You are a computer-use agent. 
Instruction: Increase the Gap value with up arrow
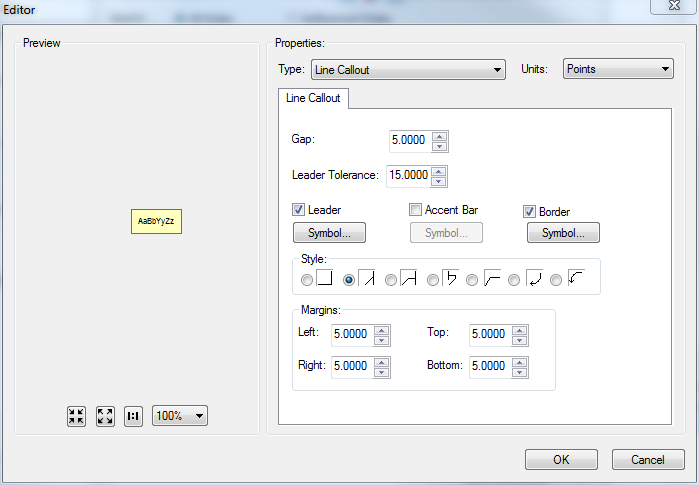[x=440, y=136]
